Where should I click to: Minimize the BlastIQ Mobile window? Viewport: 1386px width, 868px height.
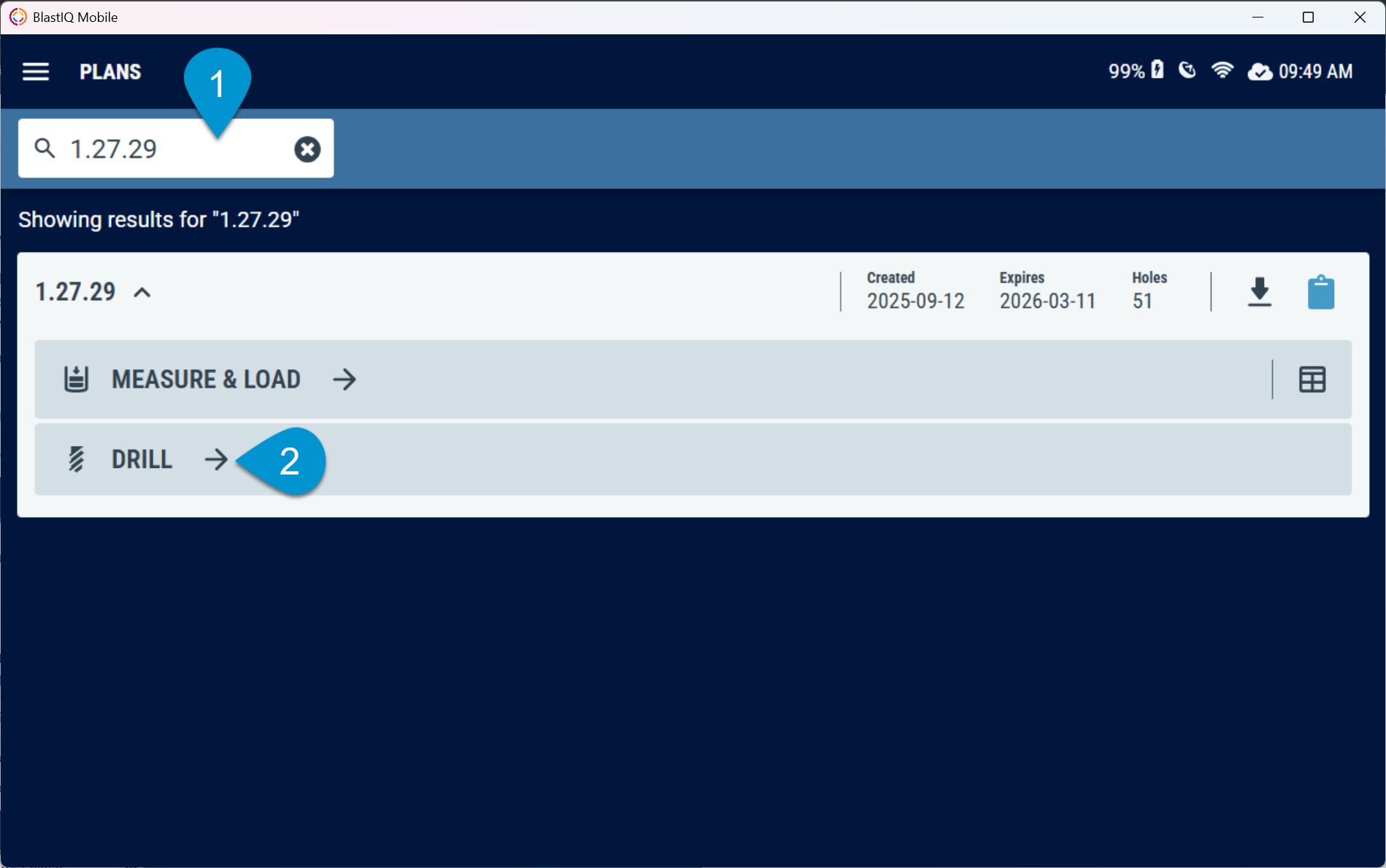(1257, 17)
